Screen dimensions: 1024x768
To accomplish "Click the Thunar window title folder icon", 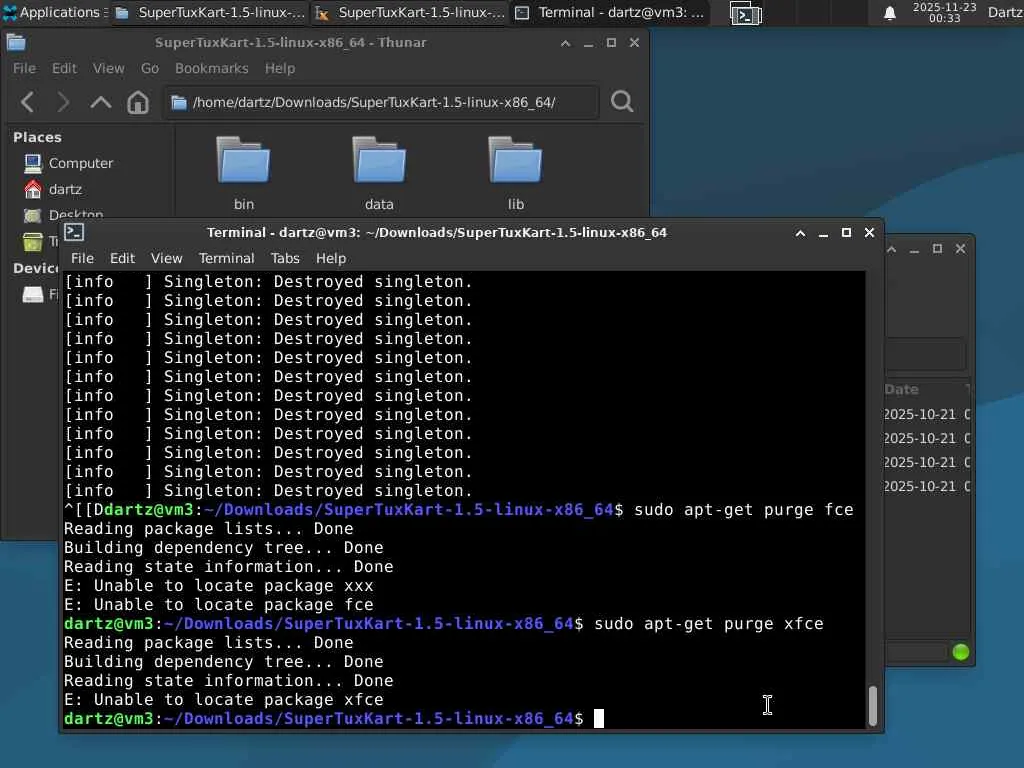I will click(x=16, y=43).
